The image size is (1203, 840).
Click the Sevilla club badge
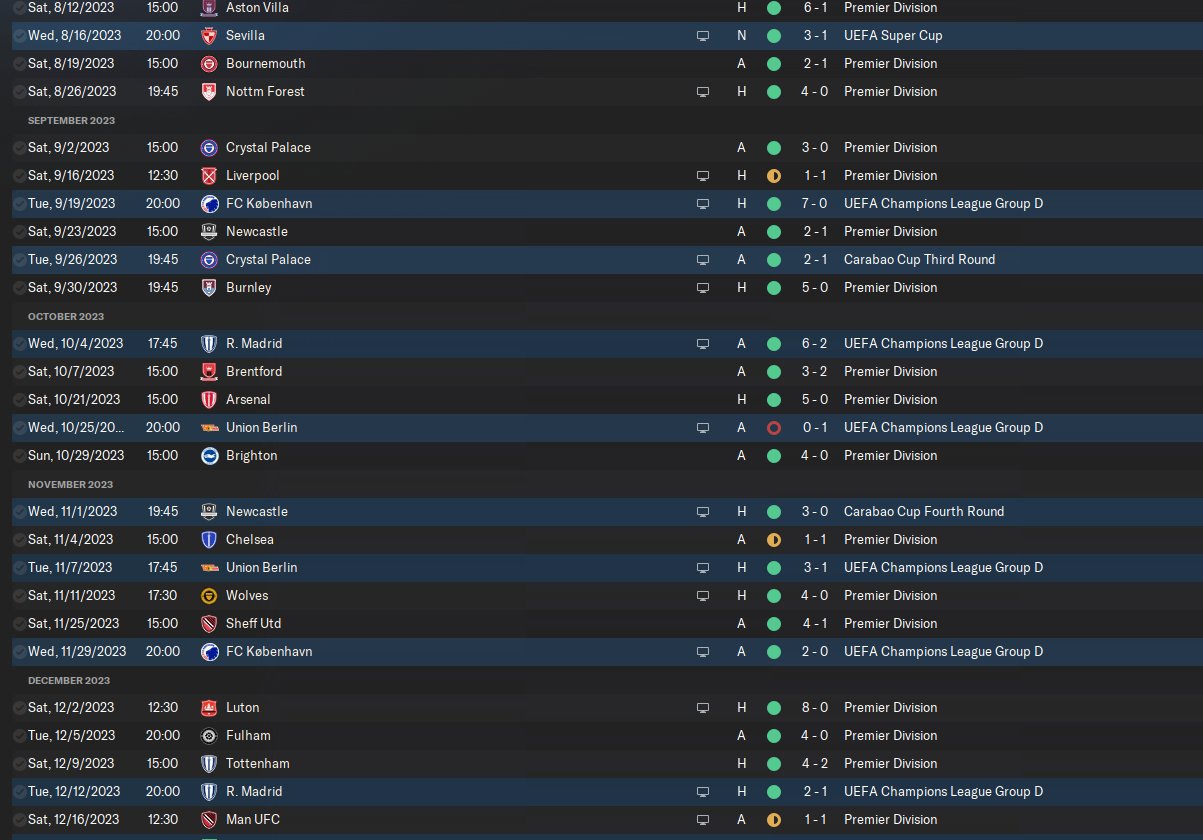(209, 35)
